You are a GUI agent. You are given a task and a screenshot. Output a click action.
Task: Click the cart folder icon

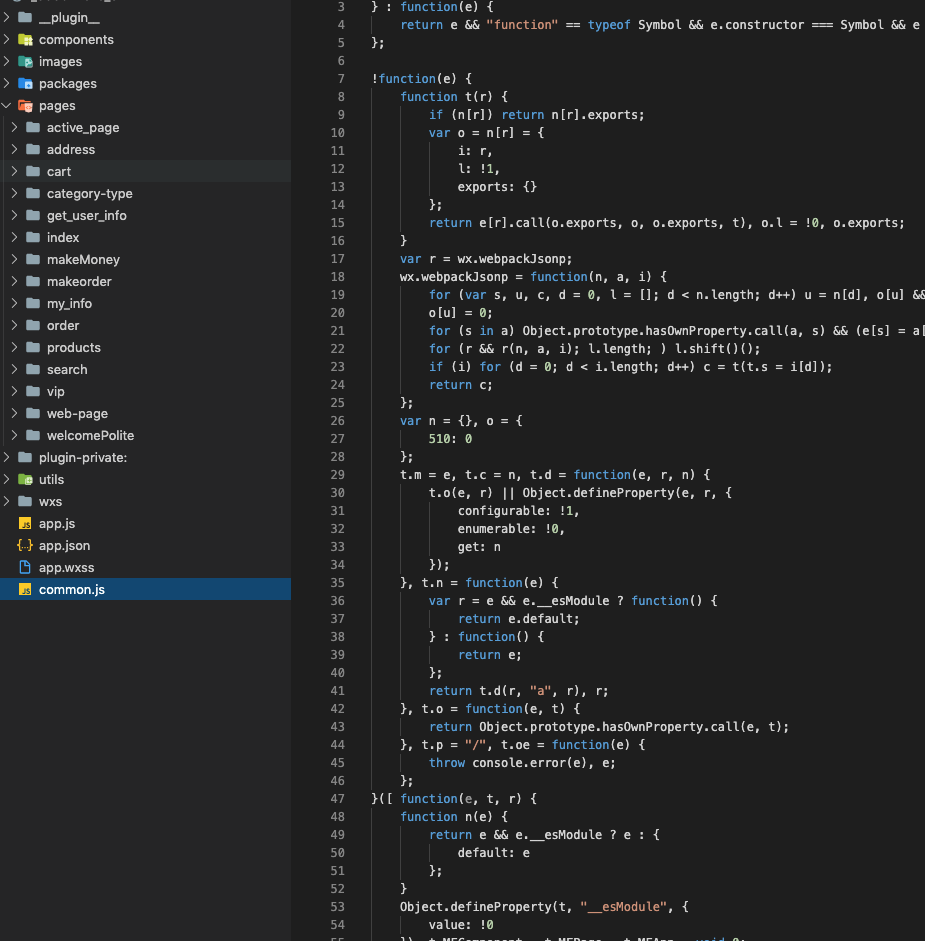click(x=34, y=172)
